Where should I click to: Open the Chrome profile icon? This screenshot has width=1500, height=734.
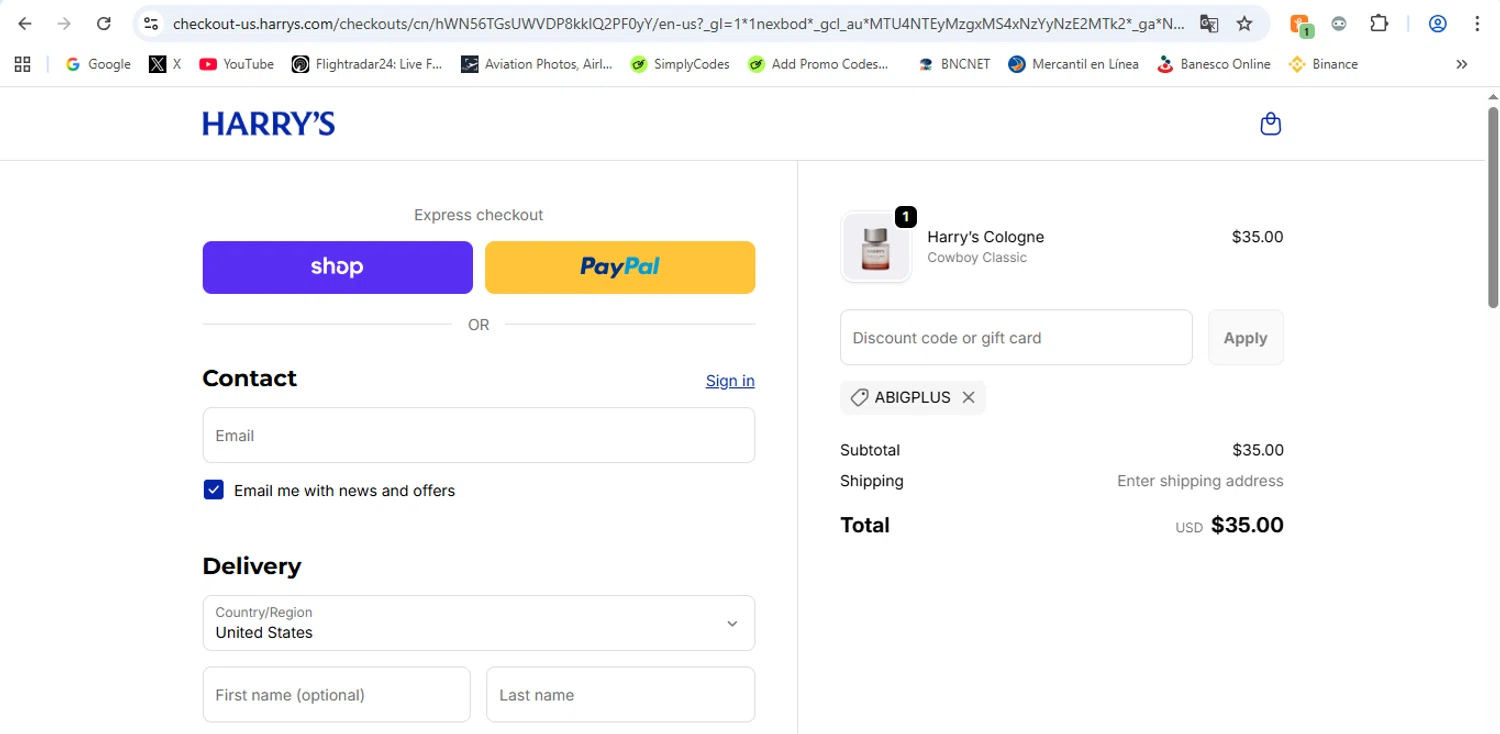[x=1438, y=23]
